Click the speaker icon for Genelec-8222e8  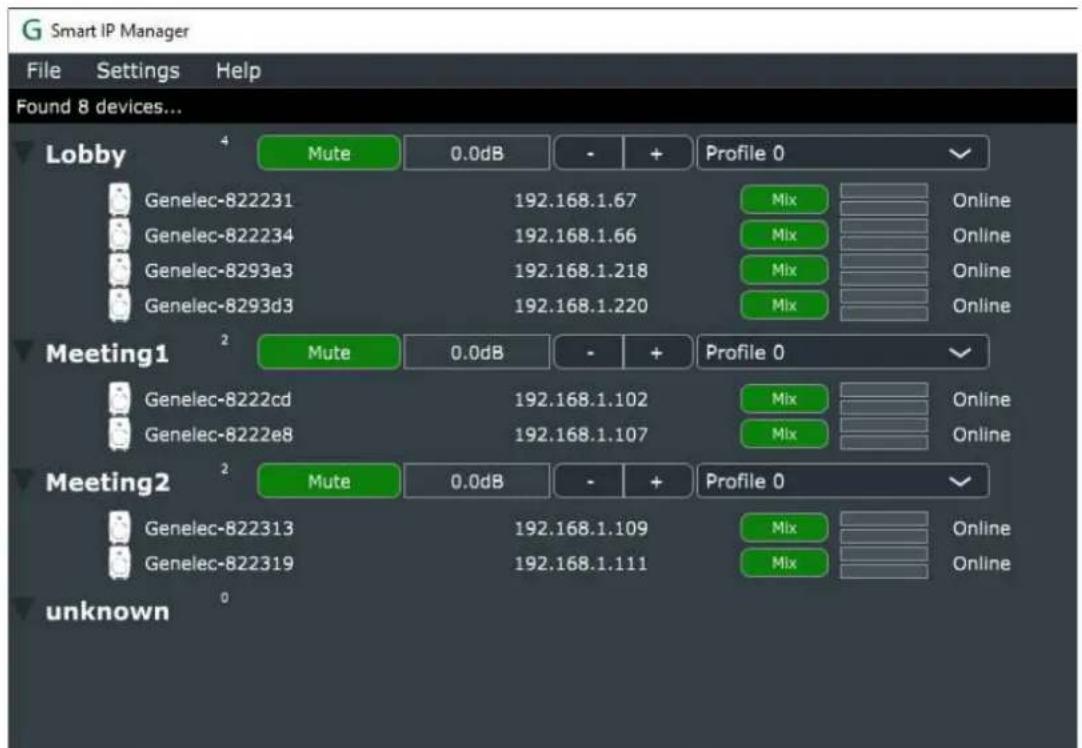click(120, 434)
